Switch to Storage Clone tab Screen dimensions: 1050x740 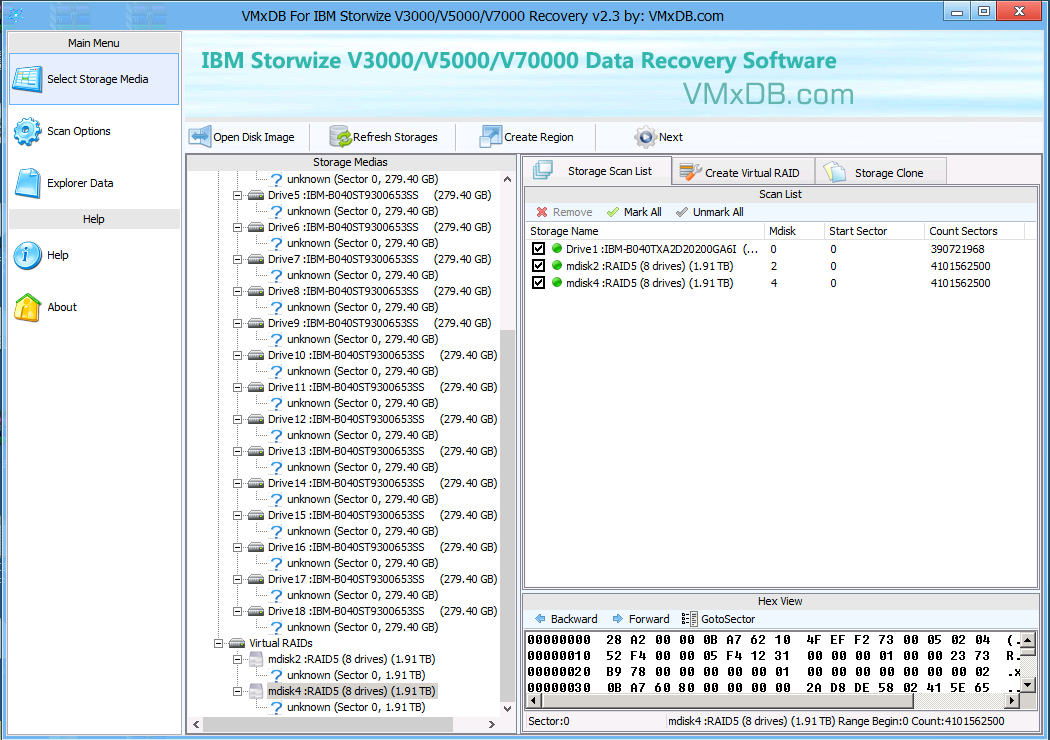[881, 172]
